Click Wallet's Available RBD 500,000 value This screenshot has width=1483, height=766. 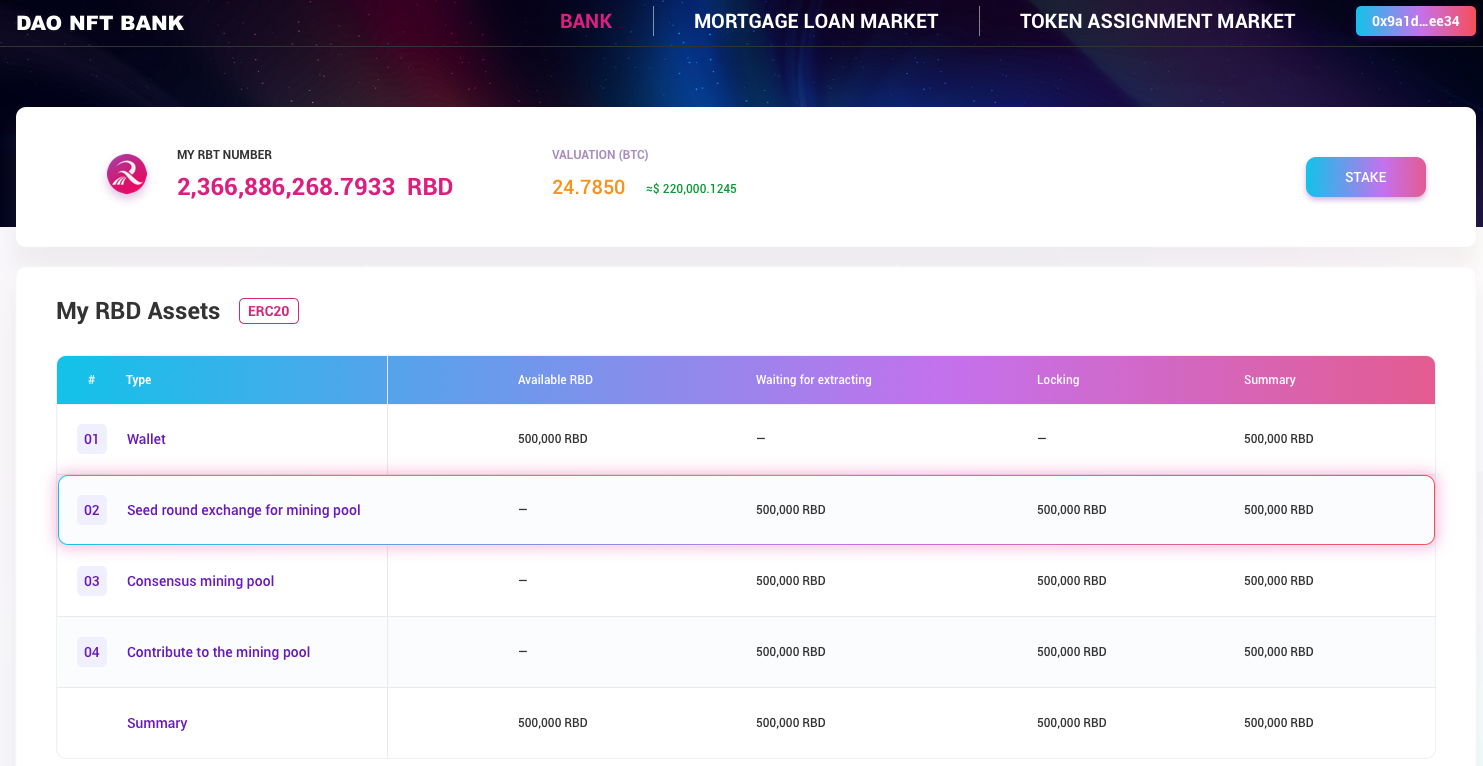tap(553, 439)
